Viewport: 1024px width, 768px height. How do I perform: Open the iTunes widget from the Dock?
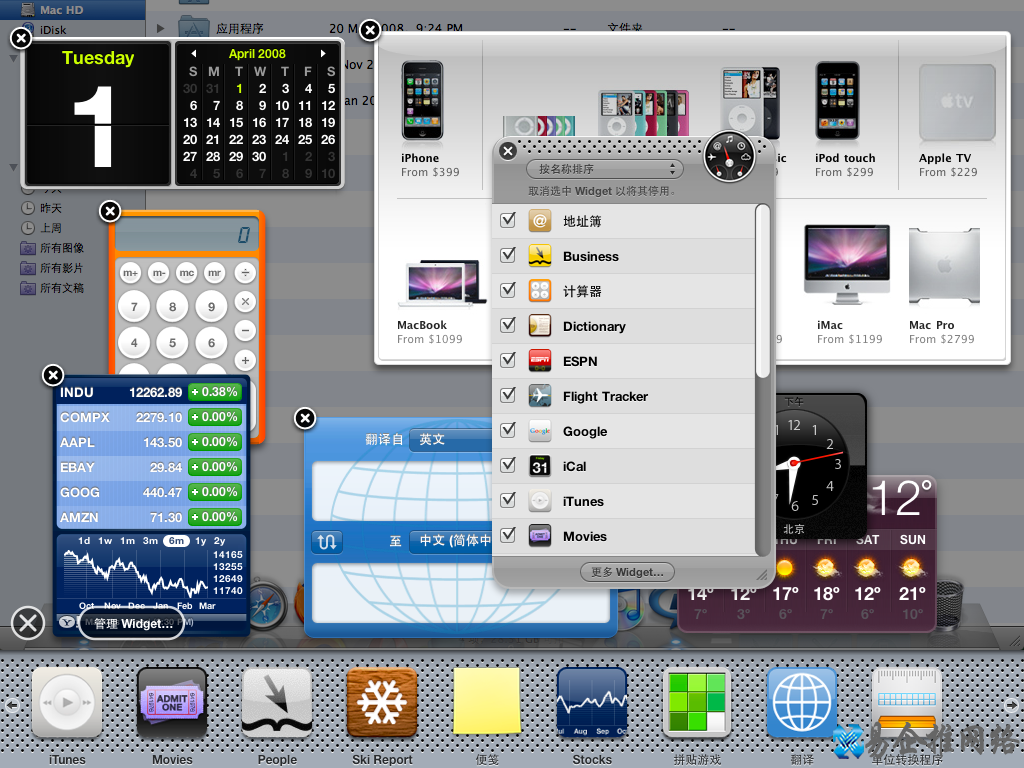66,703
